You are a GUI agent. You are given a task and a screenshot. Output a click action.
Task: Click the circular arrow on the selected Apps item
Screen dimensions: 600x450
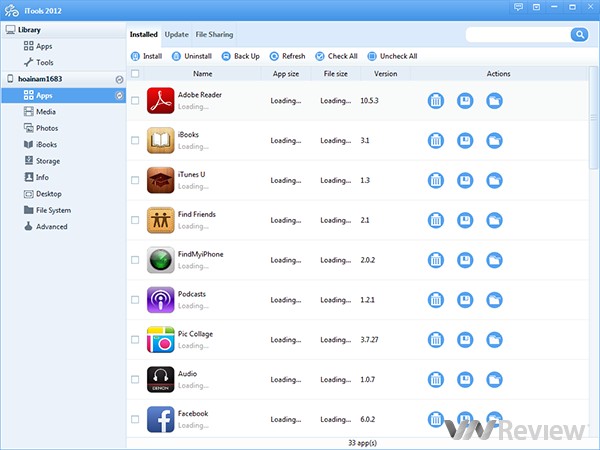(119, 95)
